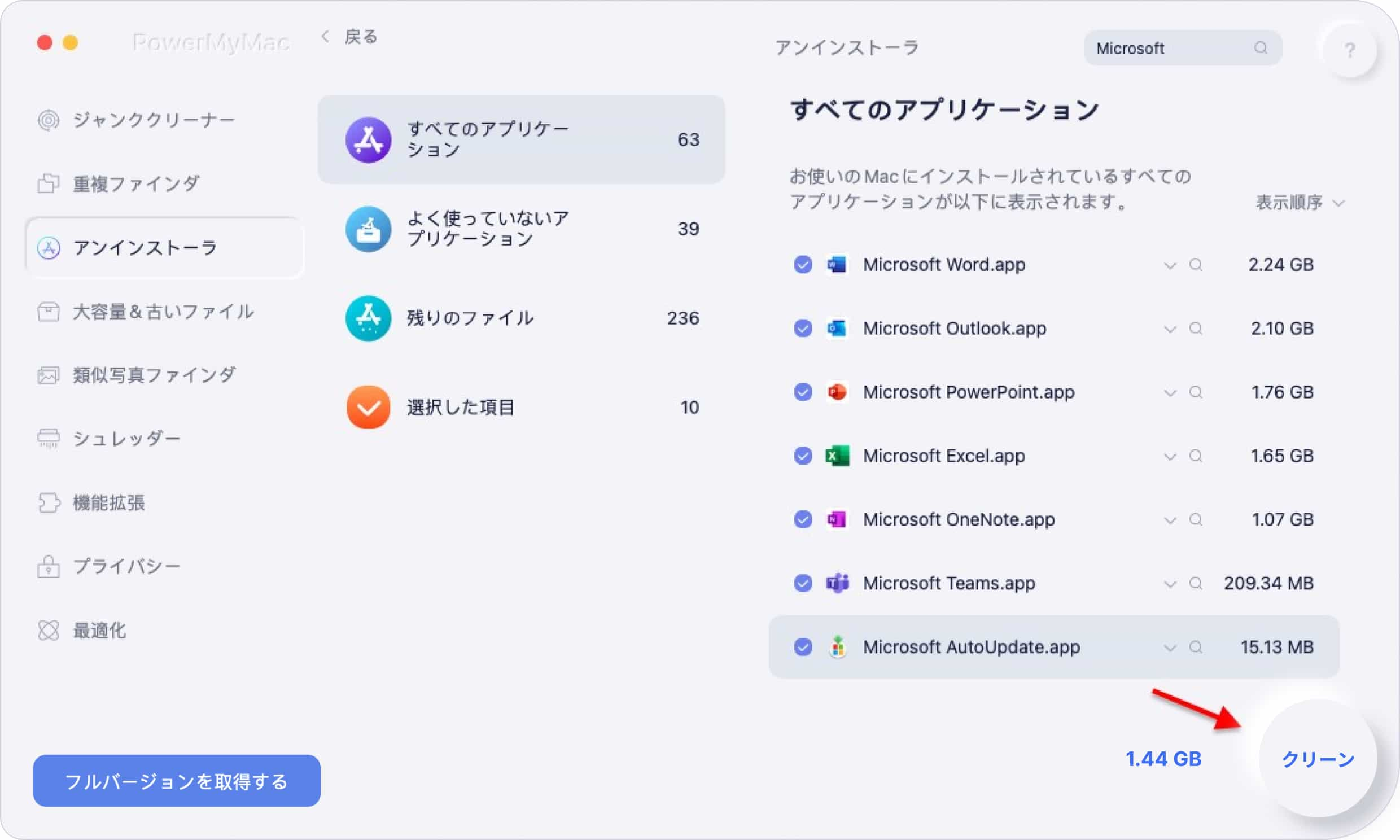Click the クリーン button
1400x840 pixels.
(1318, 759)
